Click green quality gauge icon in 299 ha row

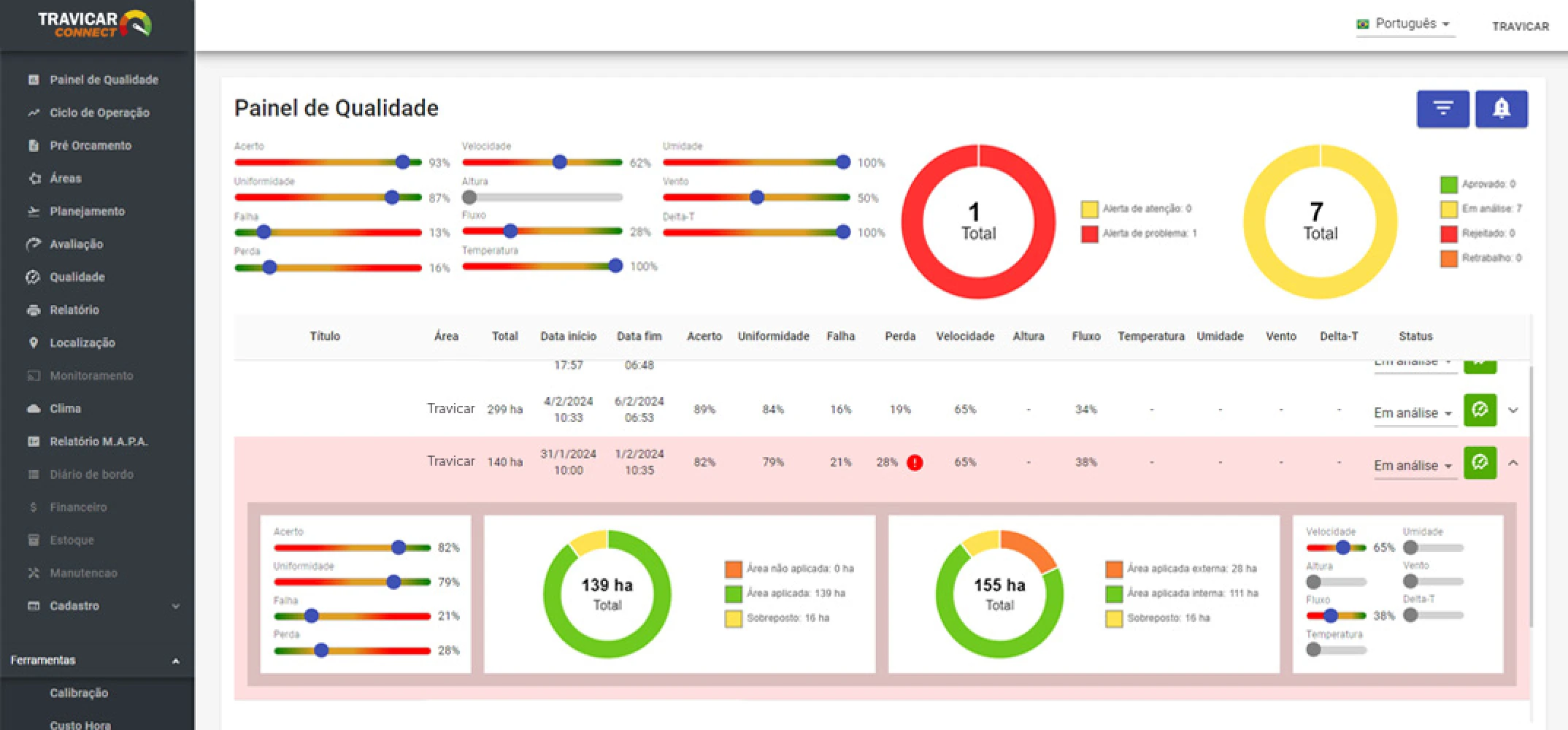click(1480, 410)
